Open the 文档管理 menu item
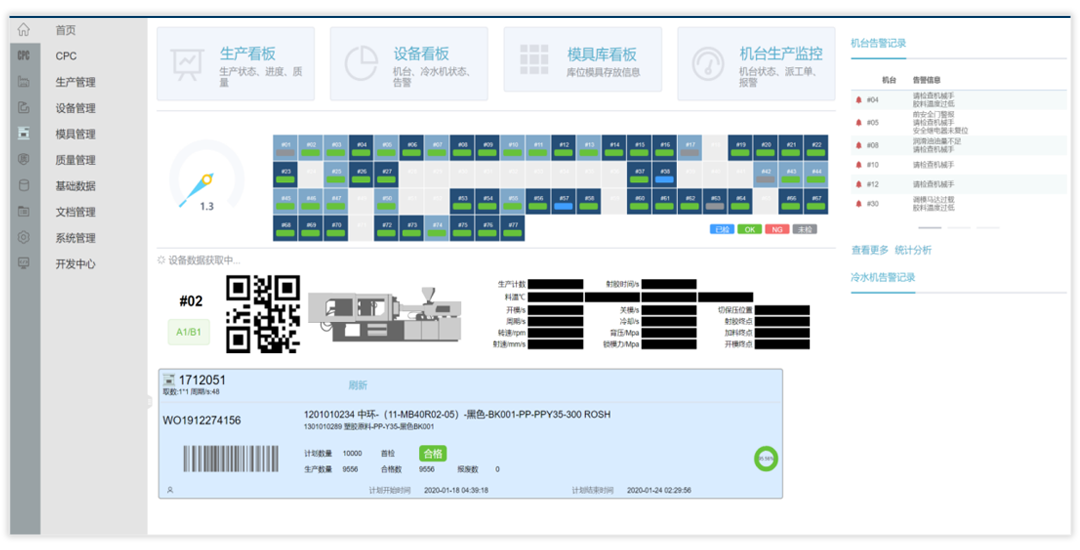Screen dimensions: 1080x550 click(75, 212)
